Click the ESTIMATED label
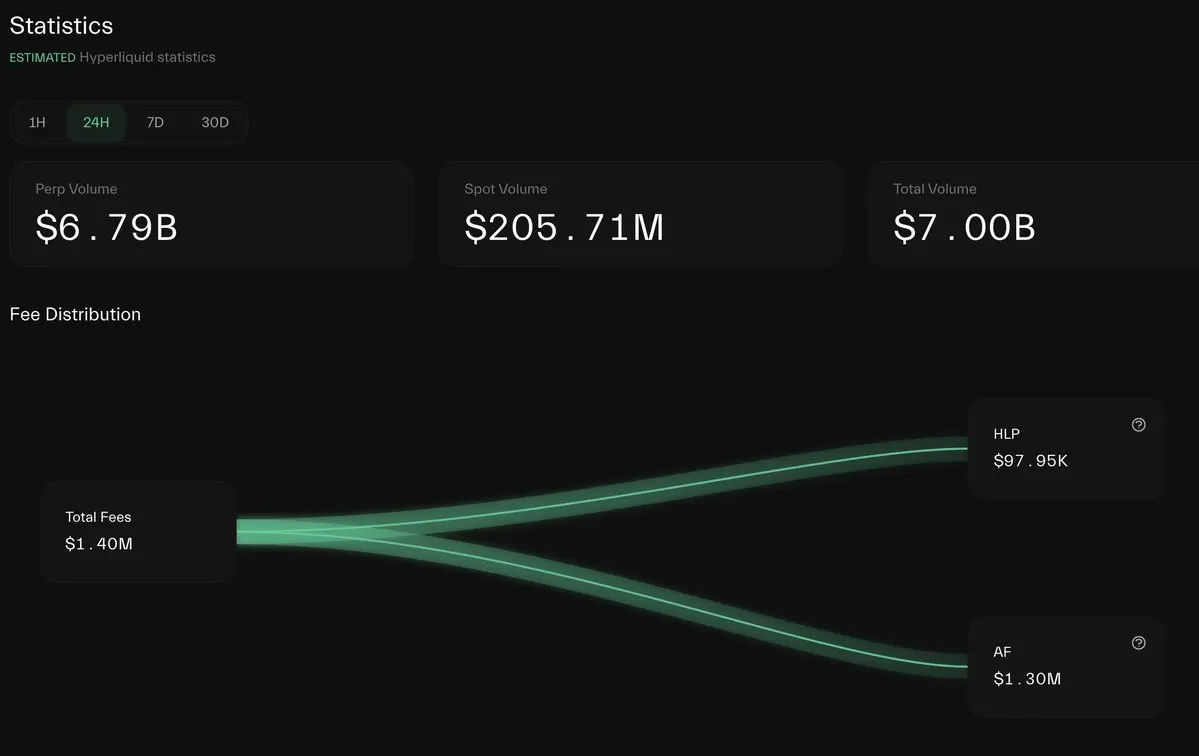Image resolution: width=1199 pixels, height=756 pixels. 43,57
